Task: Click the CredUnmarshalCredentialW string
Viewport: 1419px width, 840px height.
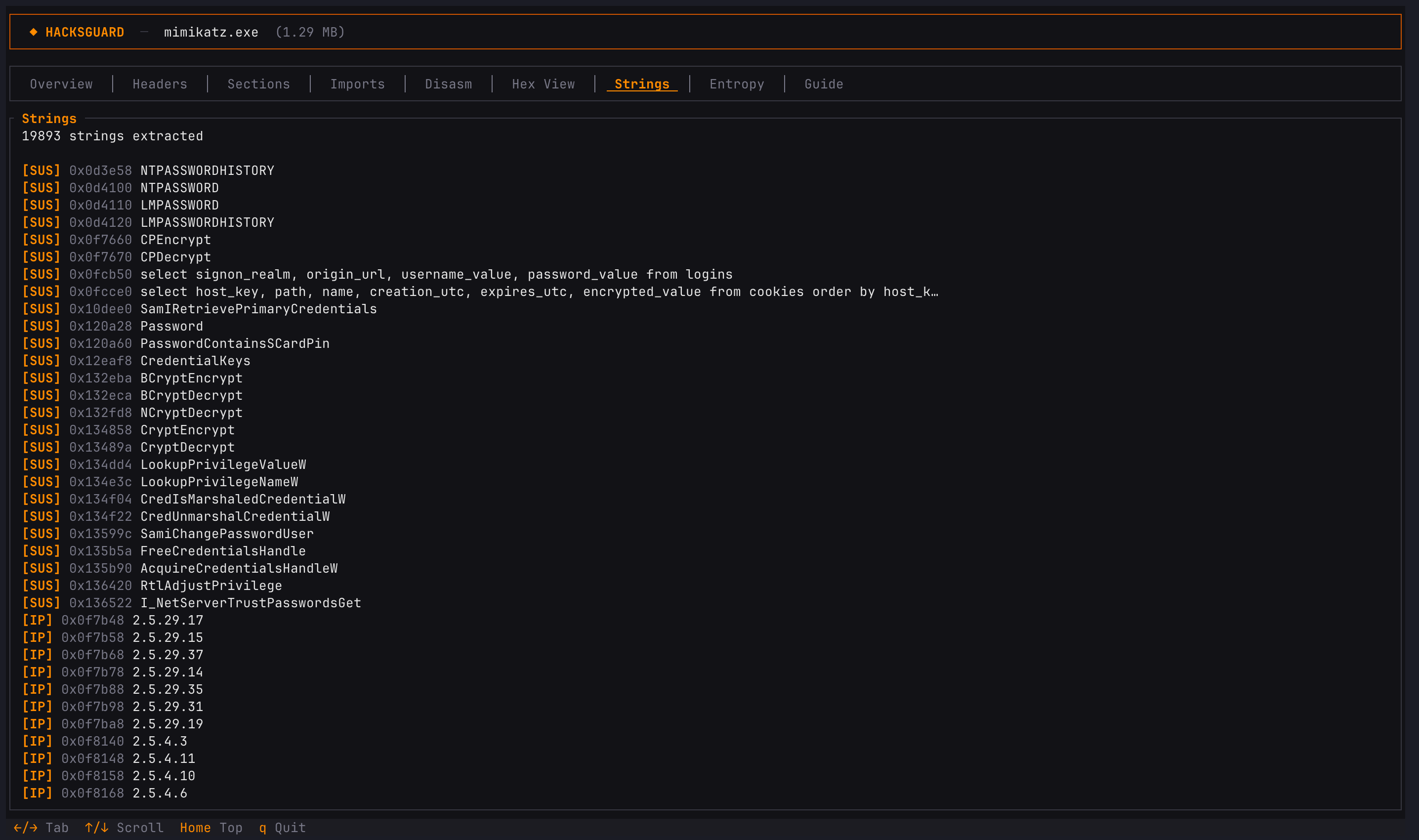Action: (176, 516)
